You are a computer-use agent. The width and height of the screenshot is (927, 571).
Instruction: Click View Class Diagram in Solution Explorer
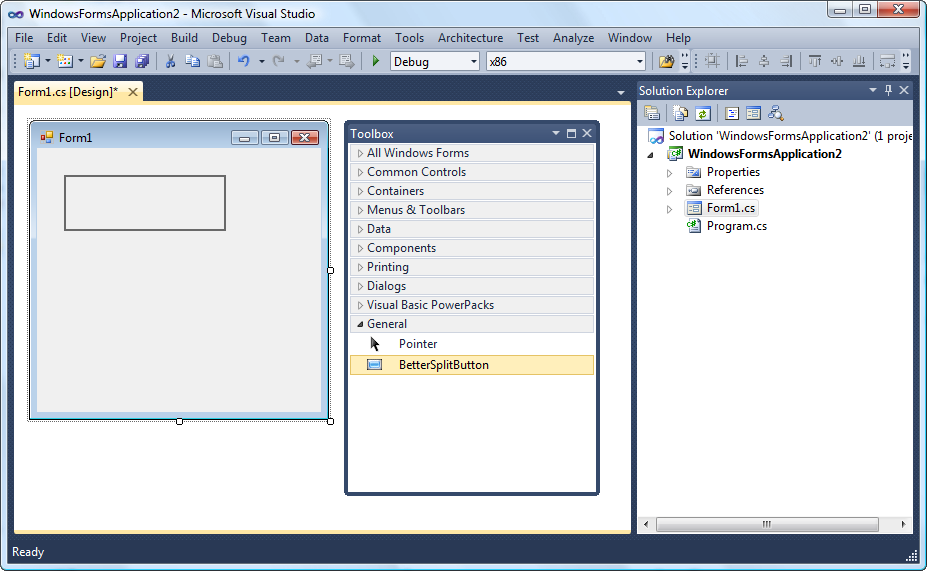point(776,113)
